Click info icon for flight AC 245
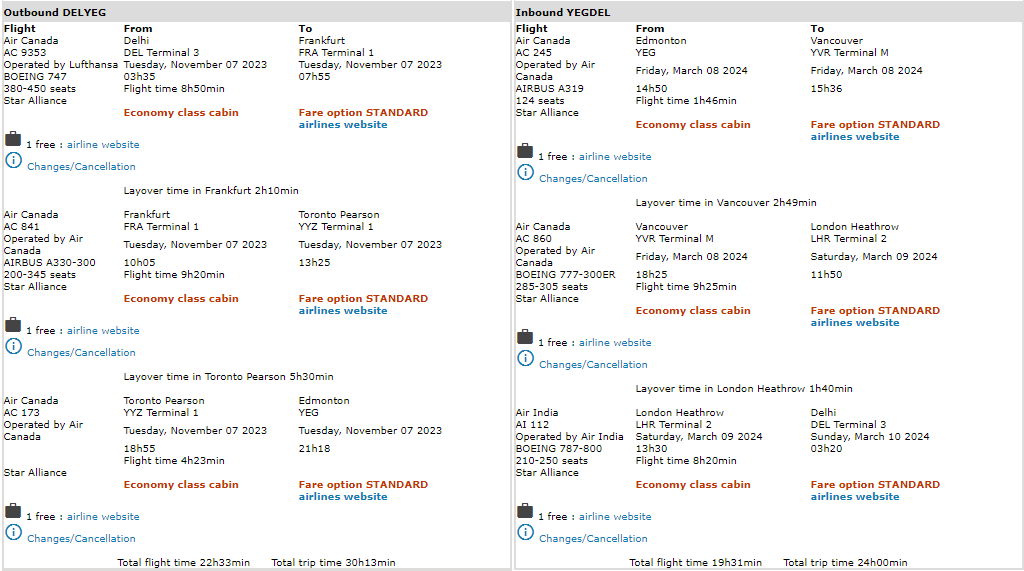This screenshot has height=571, width=1024. pyautogui.click(x=525, y=172)
